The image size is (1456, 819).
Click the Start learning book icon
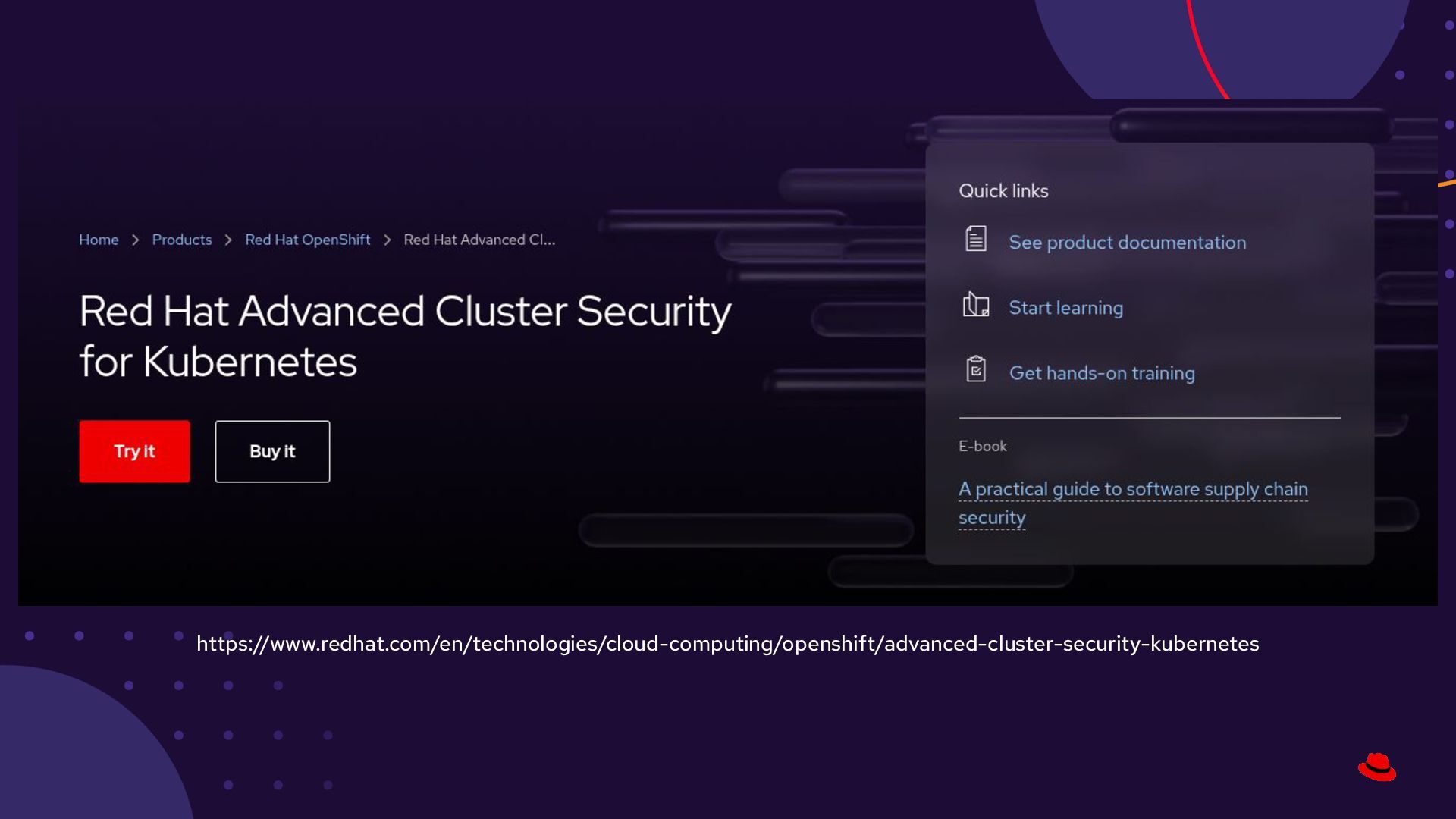point(976,305)
